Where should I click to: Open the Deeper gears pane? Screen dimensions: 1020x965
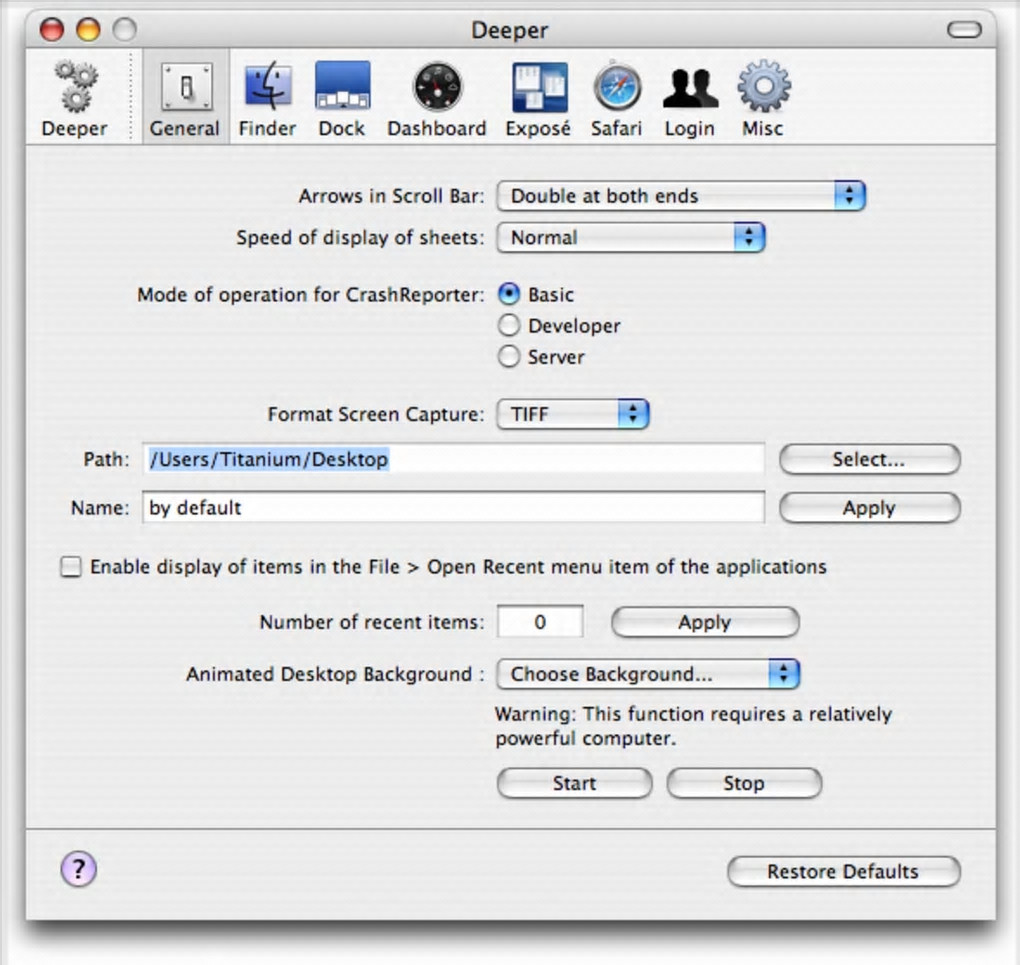point(75,98)
